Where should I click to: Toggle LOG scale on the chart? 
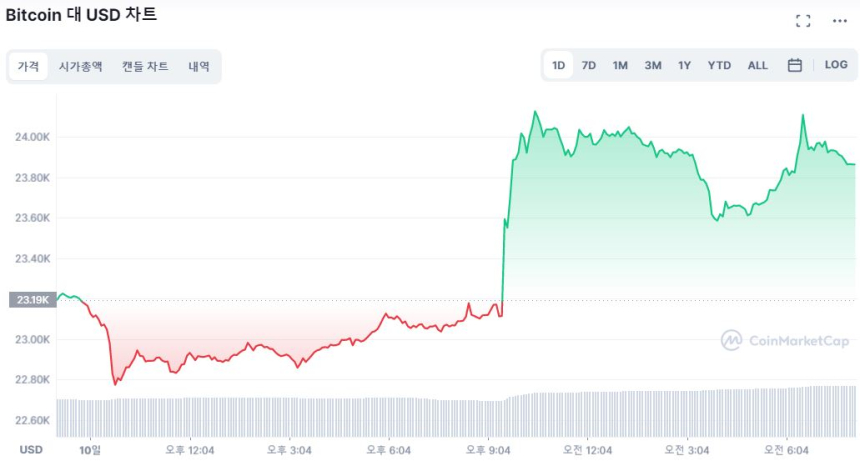click(x=836, y=65)
